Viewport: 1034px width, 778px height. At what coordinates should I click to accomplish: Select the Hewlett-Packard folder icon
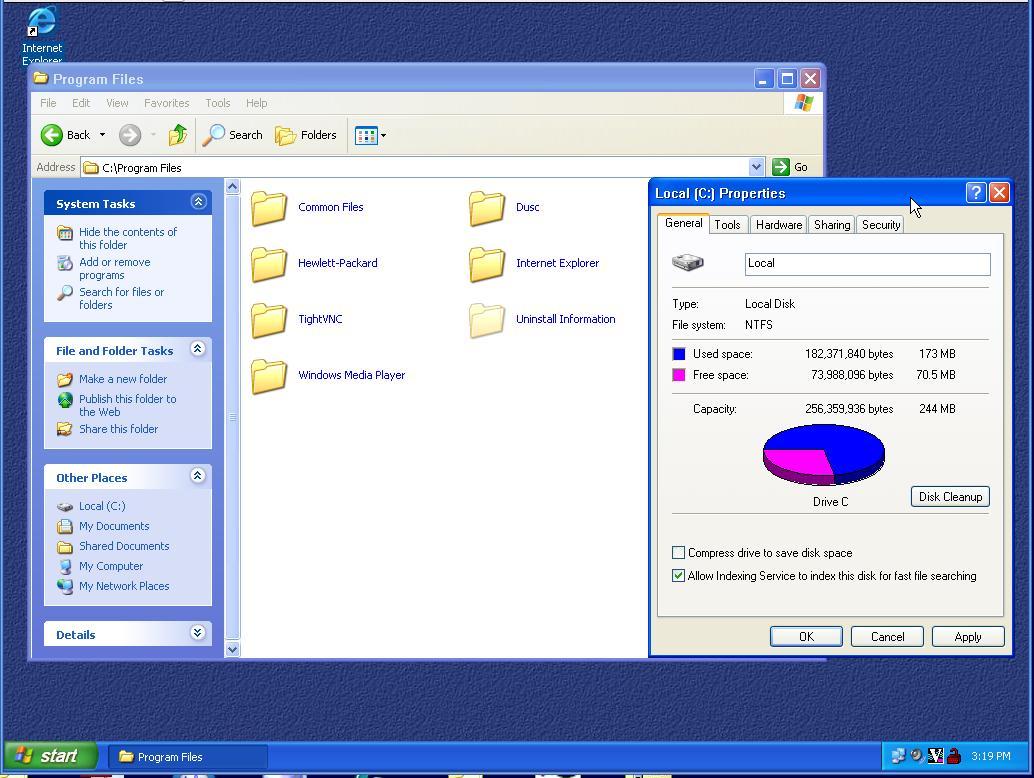pyautogui.click(x=269, y=264)
